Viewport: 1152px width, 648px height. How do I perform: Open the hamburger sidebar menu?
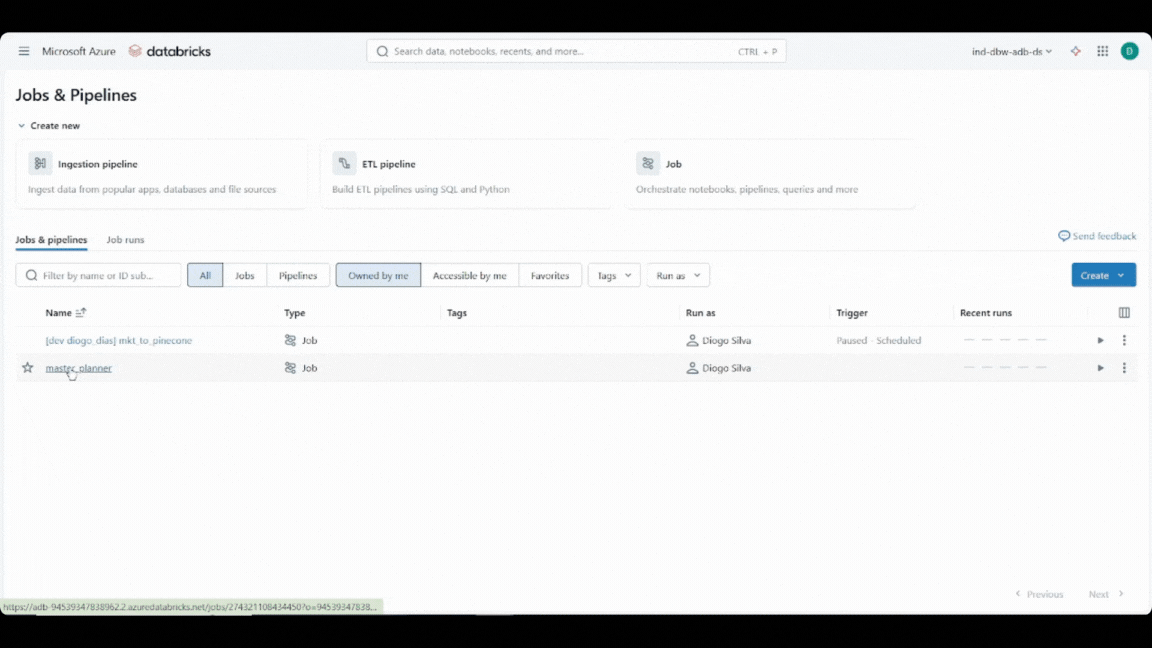coord(24,51)
